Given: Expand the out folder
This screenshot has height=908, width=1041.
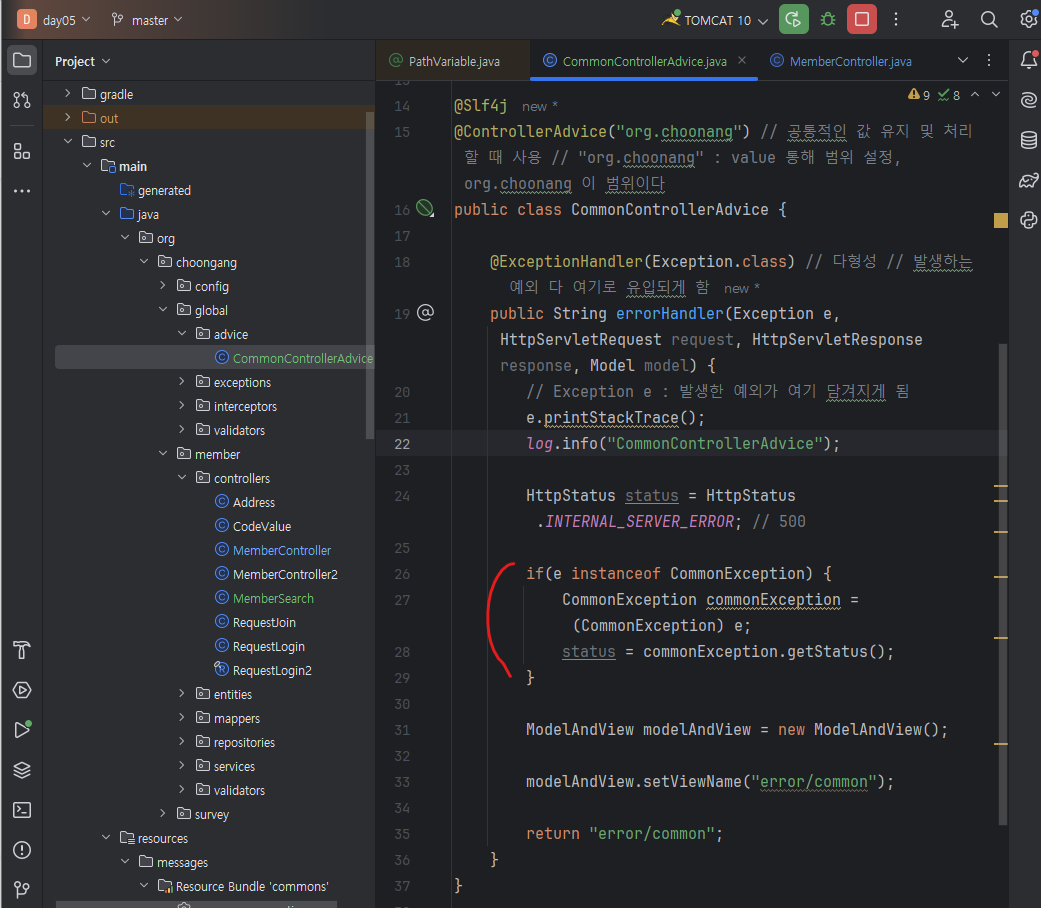Looking at the screenshot, I should [x=67, y=117].
